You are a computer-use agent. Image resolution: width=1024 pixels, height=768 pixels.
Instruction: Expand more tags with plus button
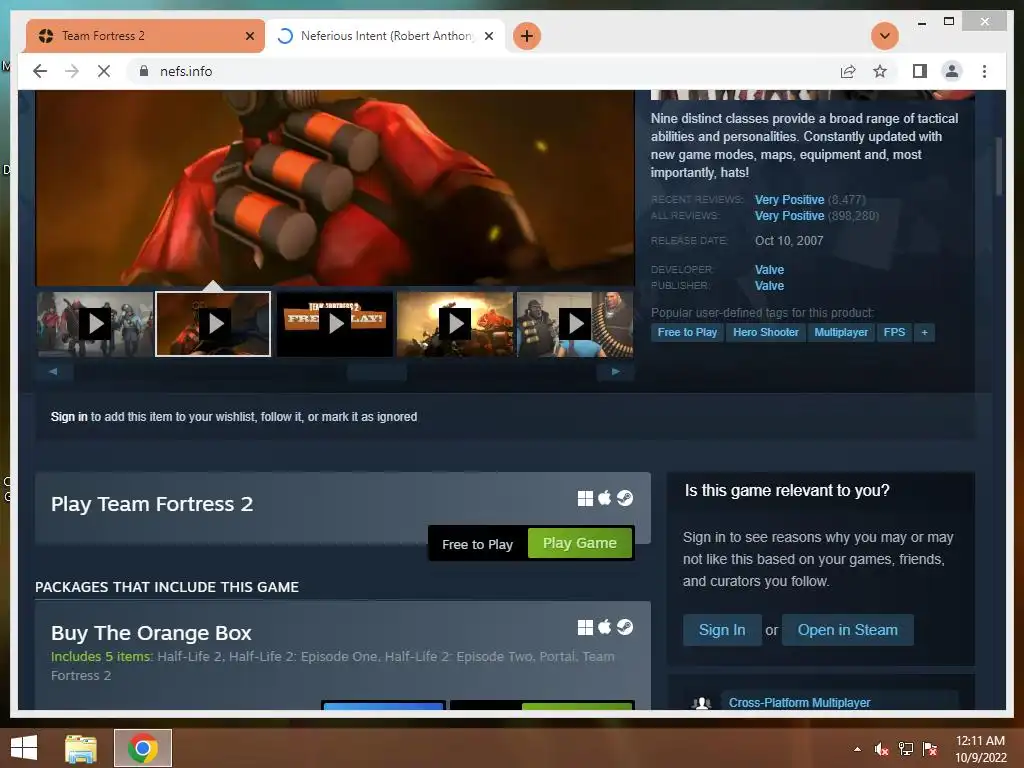924,332
